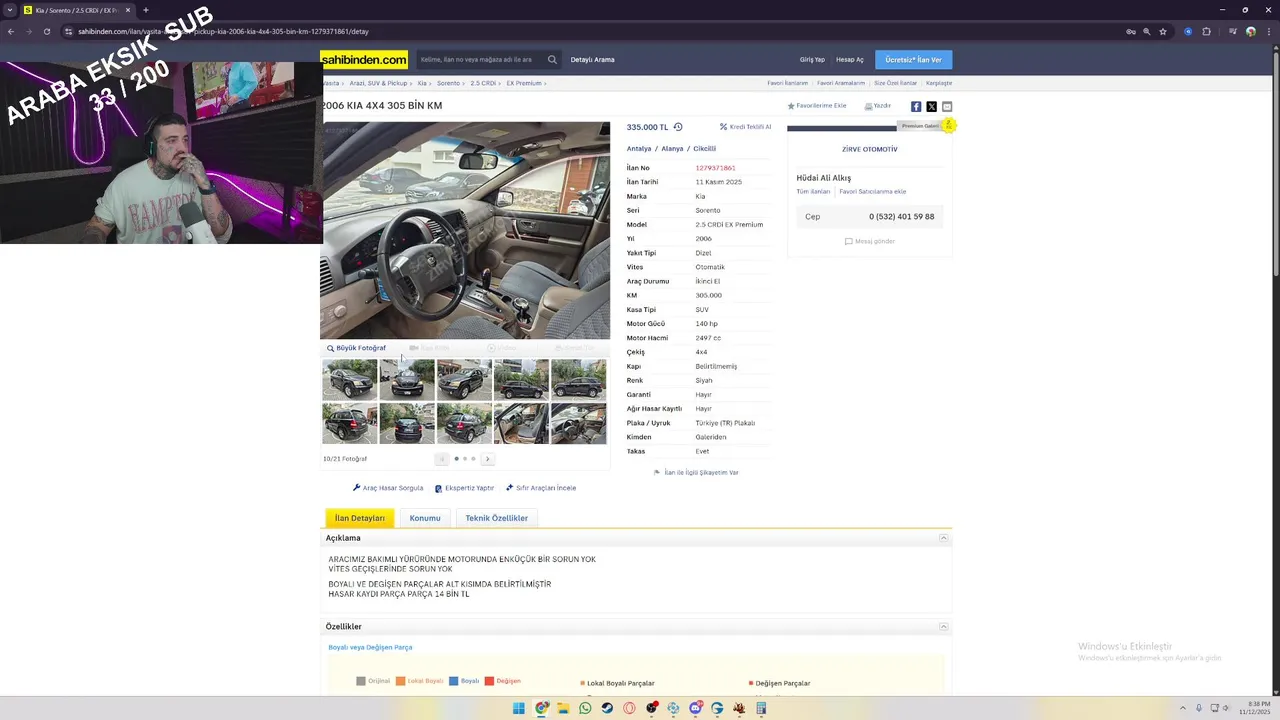Open the Giriş Yap login link
The height and width of the screenshot is (720, 1280).
coord(812,60)
